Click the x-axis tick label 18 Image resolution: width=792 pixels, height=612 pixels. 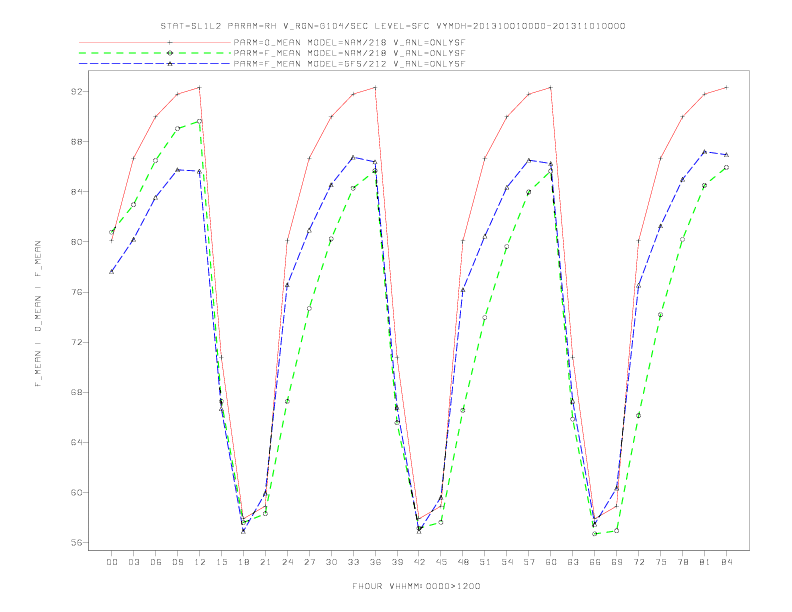[x=243, y=562]
